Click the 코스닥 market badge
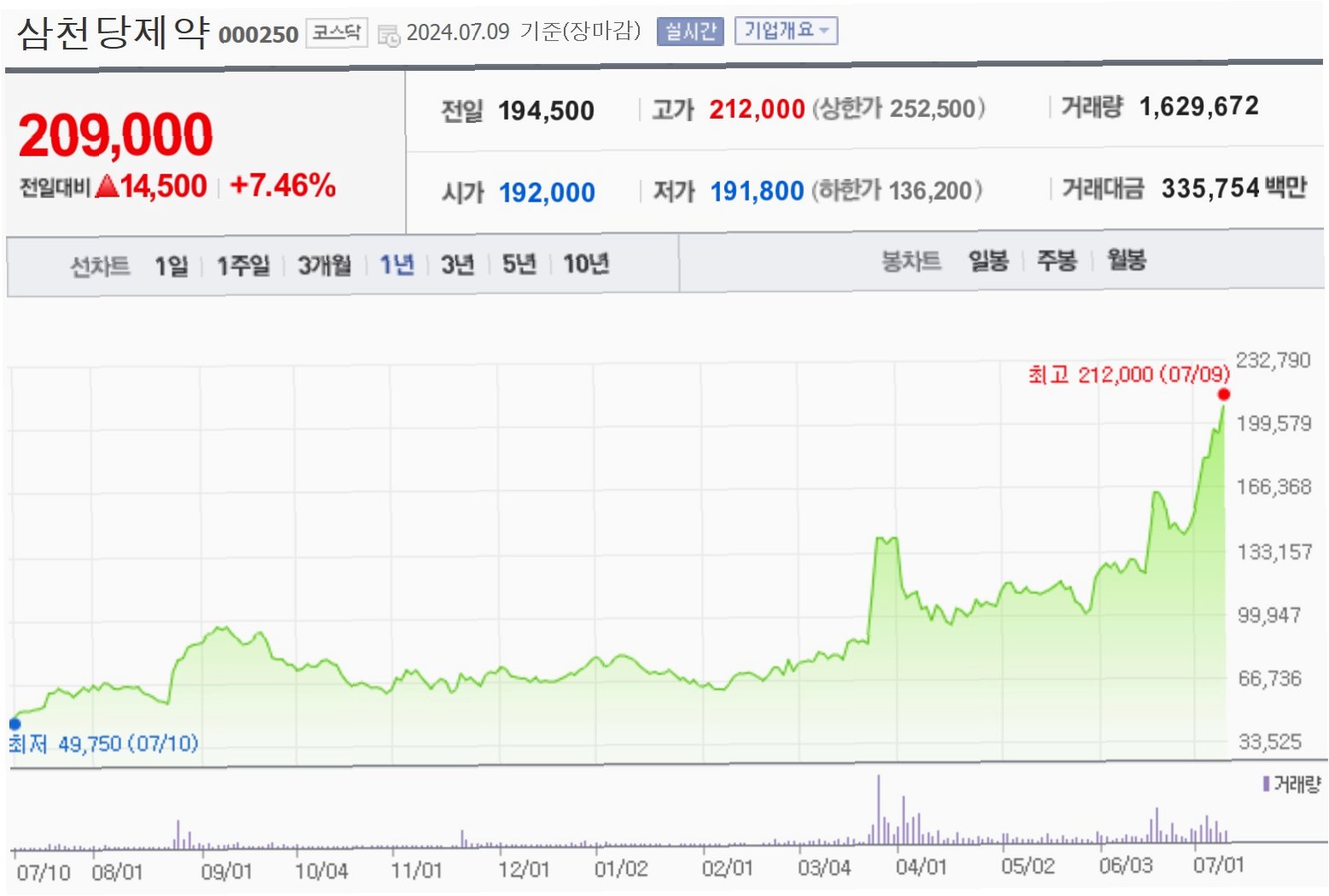1329x896 pixels. pos(337,33)
